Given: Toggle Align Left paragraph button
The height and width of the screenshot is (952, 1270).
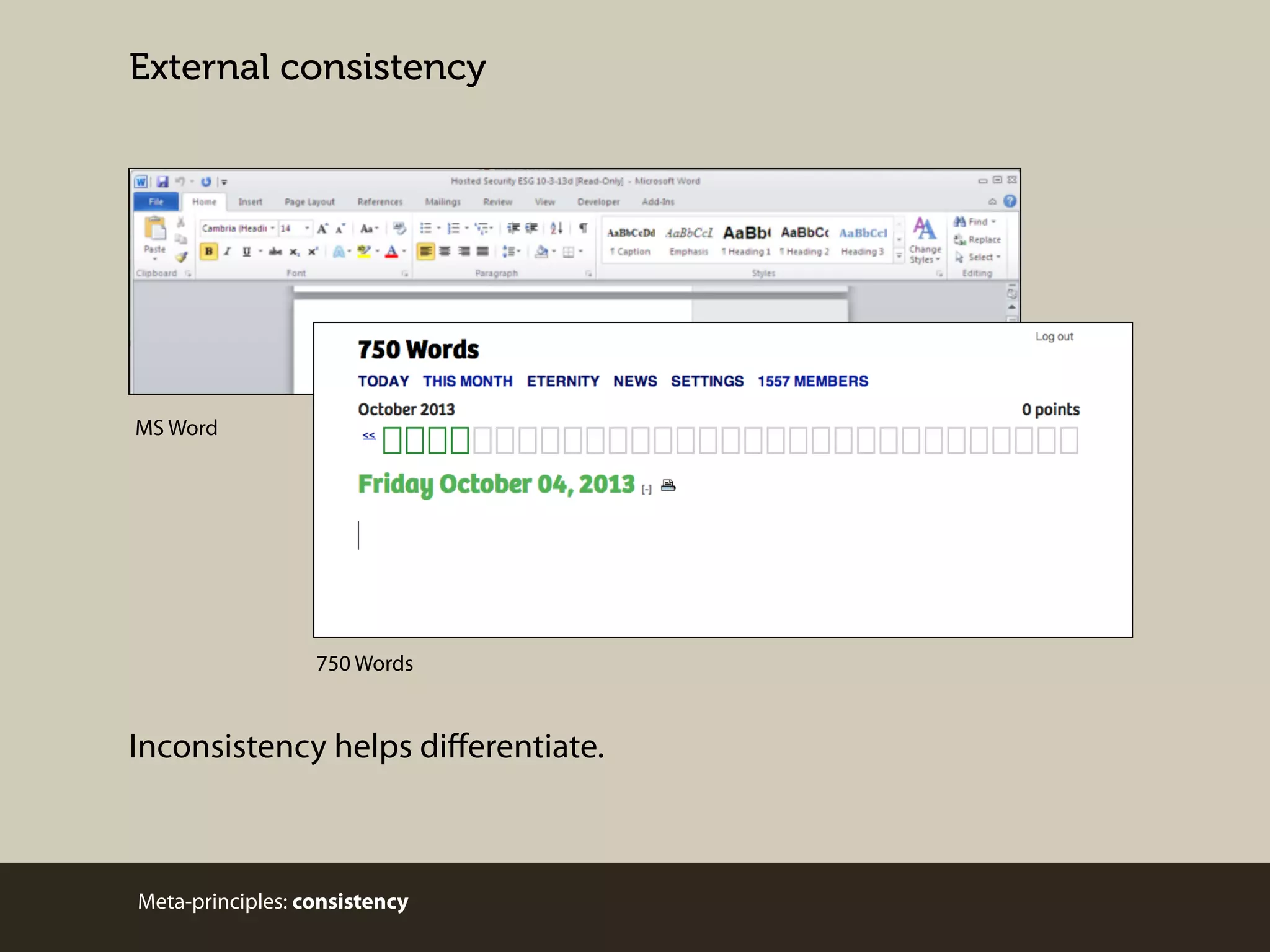Looking at the screenshot, I should point(425,252).
